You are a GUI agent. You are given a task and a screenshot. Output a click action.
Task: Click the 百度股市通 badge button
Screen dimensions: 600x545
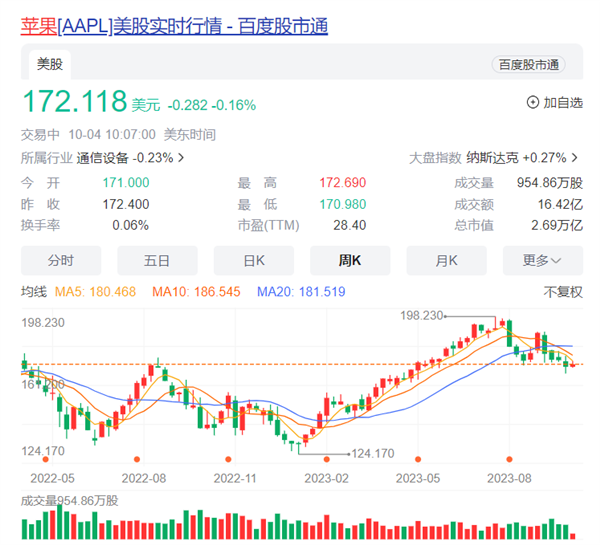pyautogui.click(x=529, y=65)
